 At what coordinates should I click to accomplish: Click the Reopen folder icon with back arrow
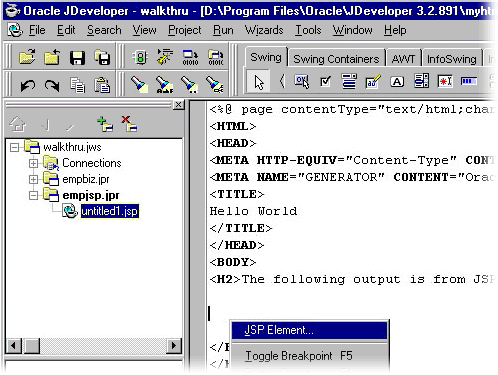point(52,57)
